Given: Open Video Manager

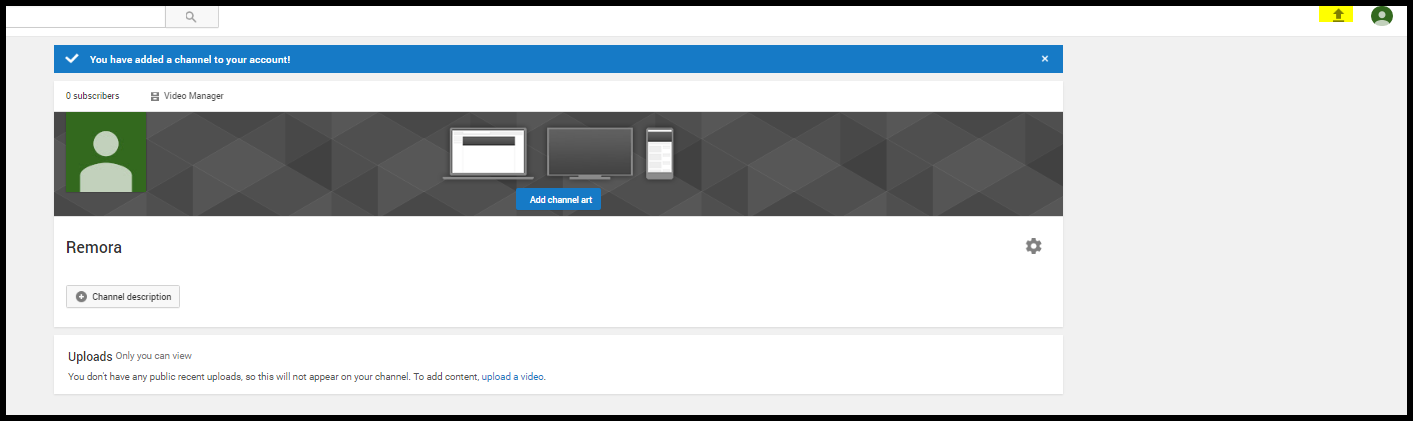Looking at the screenshot, I should (187, 96).
